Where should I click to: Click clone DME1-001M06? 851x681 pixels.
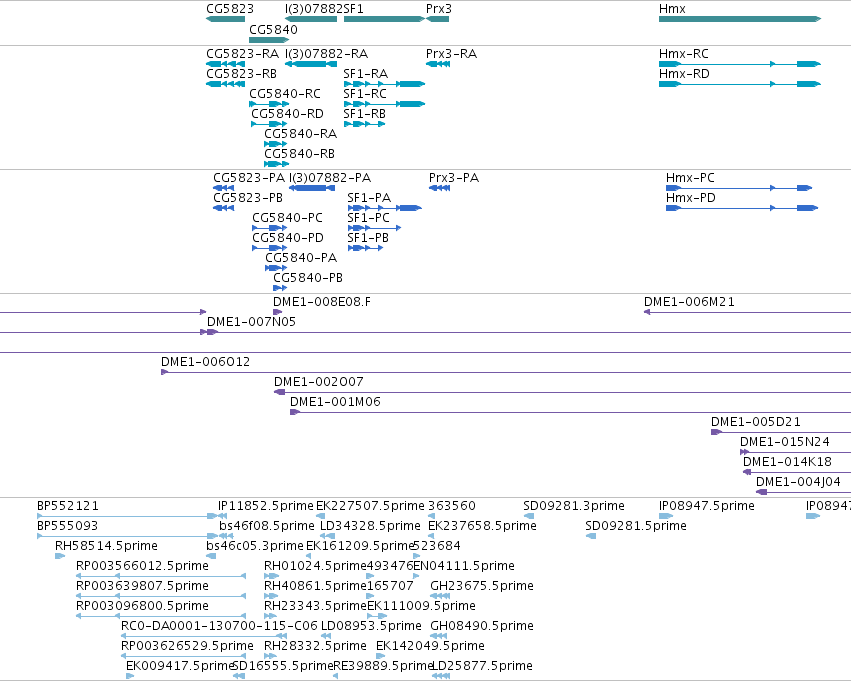570,412
